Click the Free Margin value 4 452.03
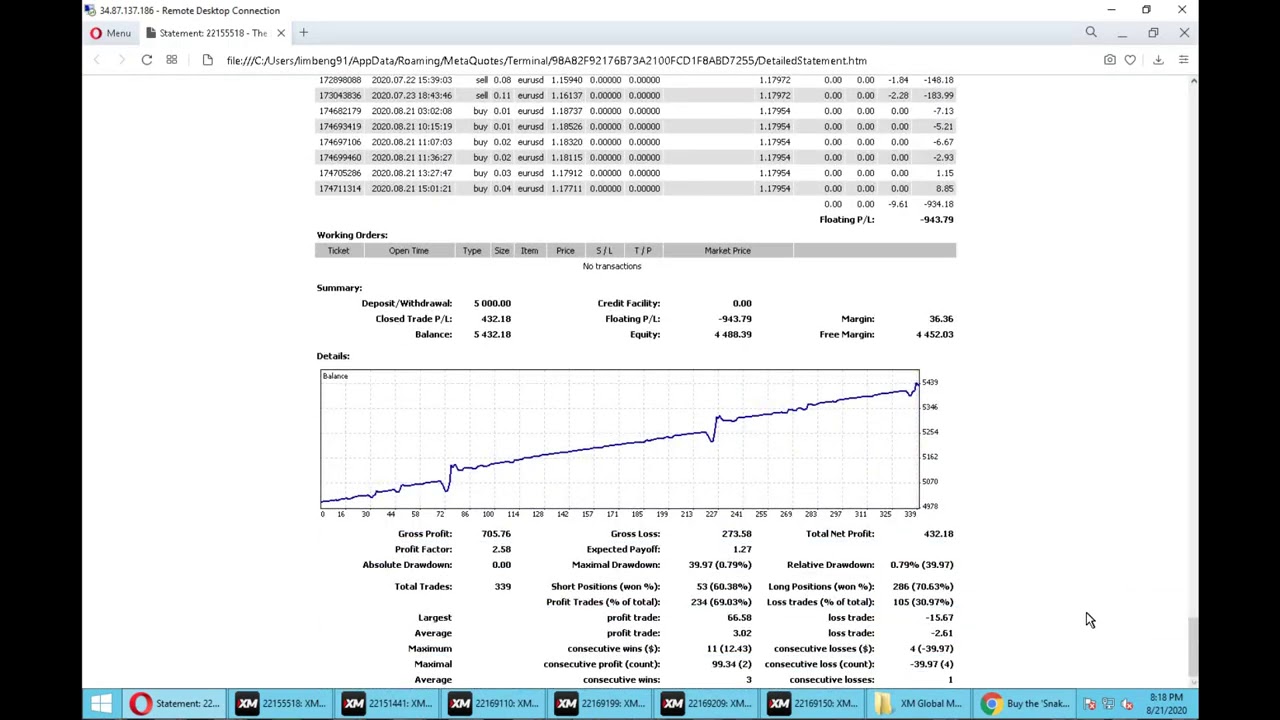 [x=934, y=334]
